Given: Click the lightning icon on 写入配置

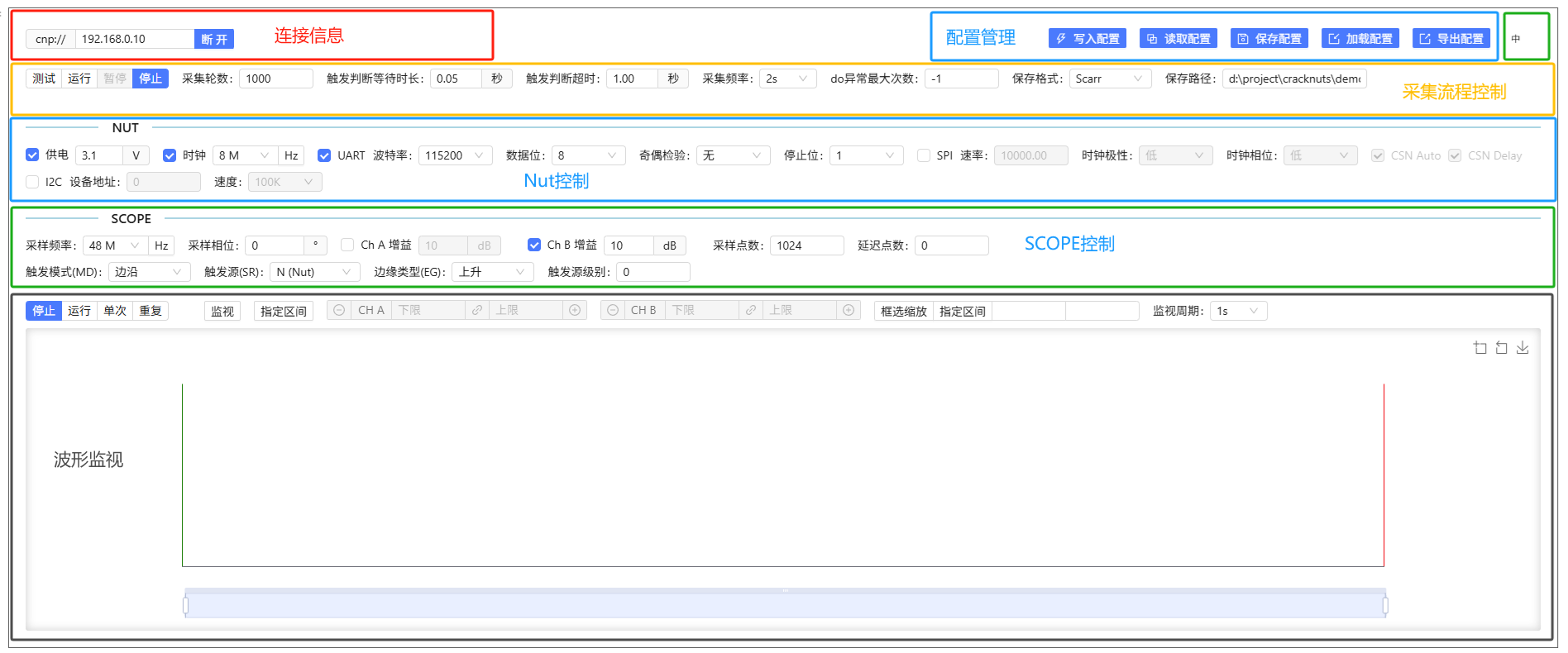Looking at the screenshot, I should point(1061,39).
